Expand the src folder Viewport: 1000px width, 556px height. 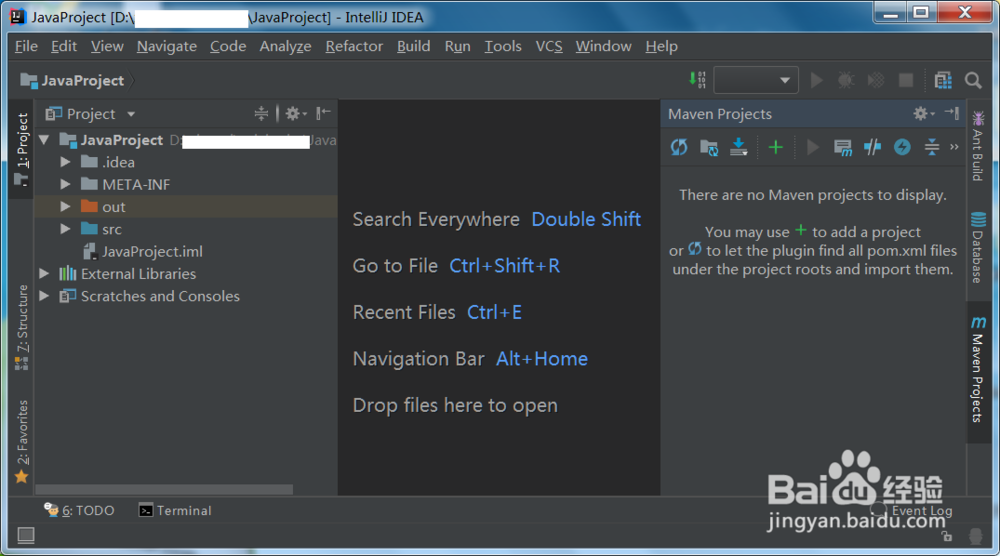pos(65,229)
